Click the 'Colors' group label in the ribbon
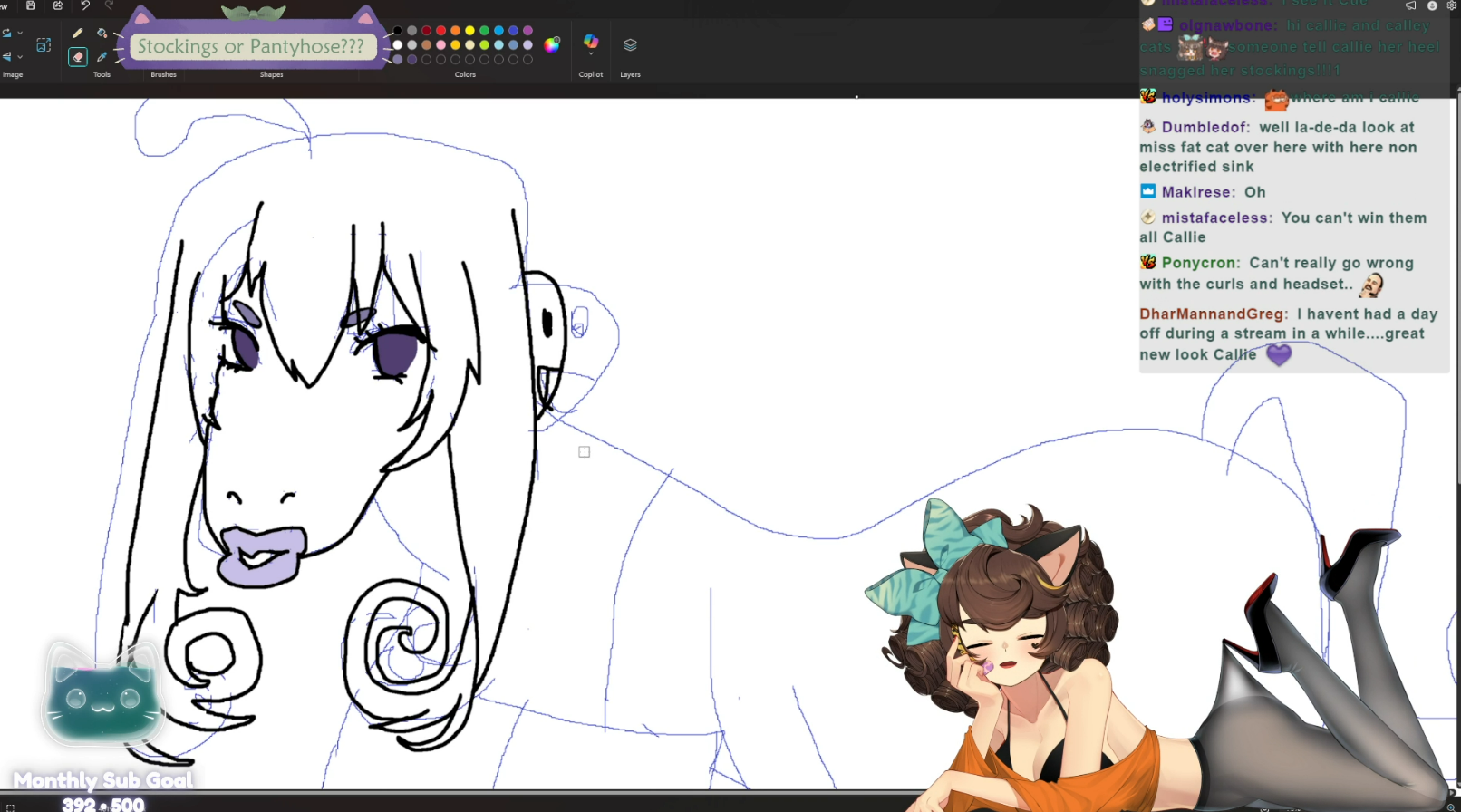1461x812 pixels. tap(465, 74)
